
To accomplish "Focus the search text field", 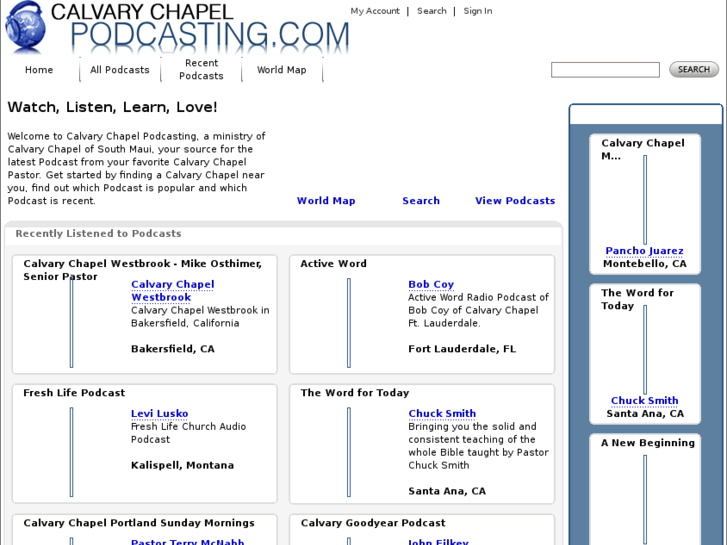I will [605, 70].
